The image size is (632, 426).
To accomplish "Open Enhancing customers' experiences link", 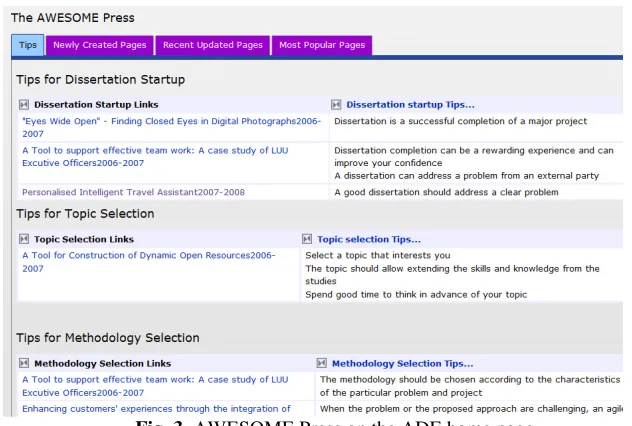I will [156, 409].
